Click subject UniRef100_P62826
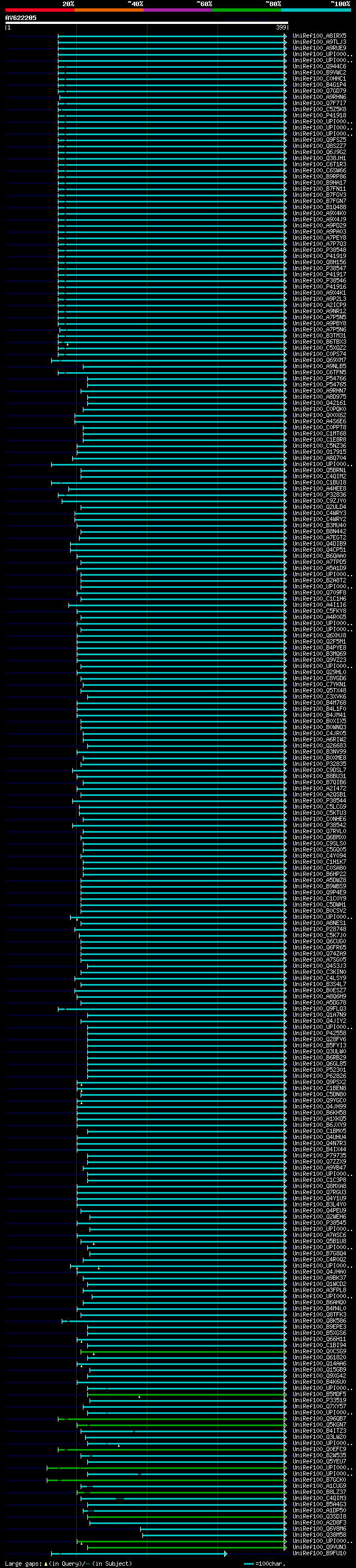The width and height of the screenshot is (356, 1568). tap(319, 1076)
